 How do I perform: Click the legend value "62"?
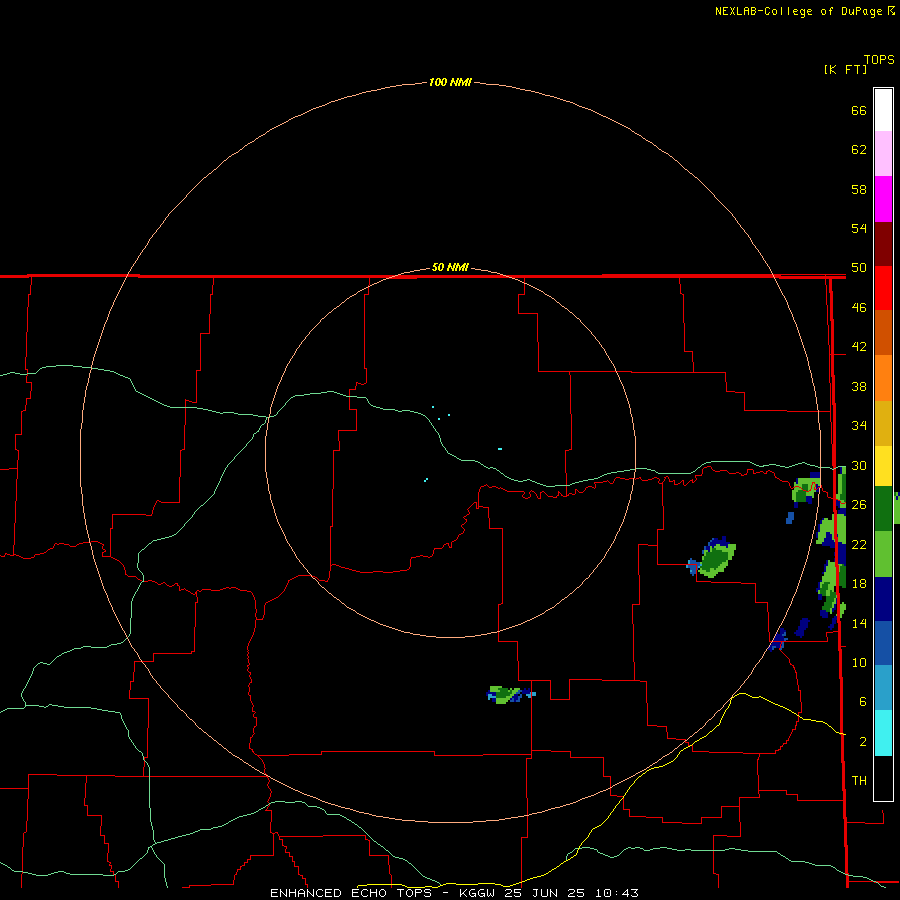(x=859, y=150)
